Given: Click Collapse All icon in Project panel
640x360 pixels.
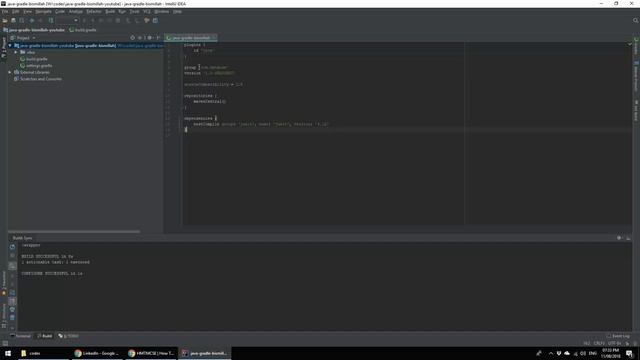Looking at the screenshot, I should pyautogui.click(x=140, y=38).
